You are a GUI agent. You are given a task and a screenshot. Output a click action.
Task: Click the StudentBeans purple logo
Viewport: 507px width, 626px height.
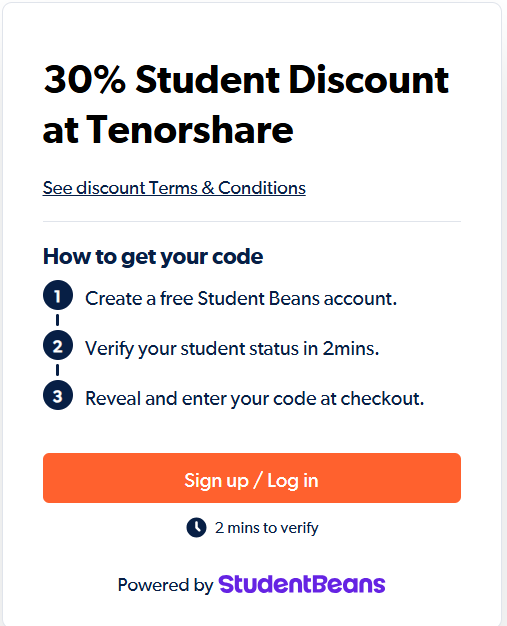tap(302, 584)
